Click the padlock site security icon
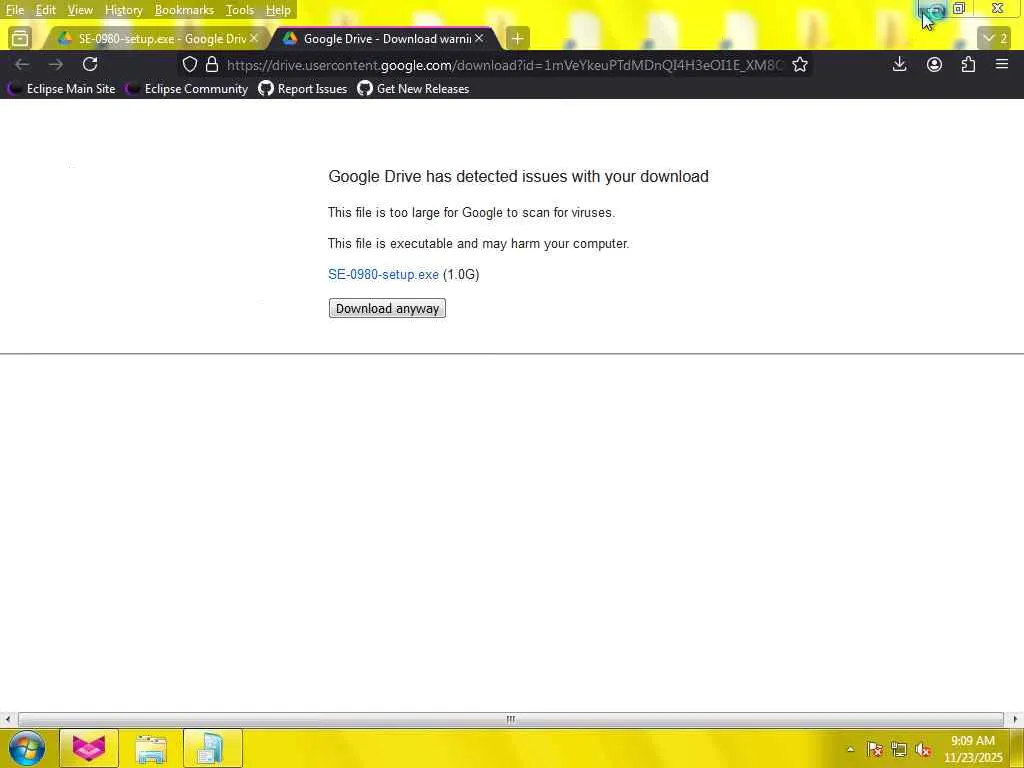This screenshot has width=1024, height=768. point(212,65)
